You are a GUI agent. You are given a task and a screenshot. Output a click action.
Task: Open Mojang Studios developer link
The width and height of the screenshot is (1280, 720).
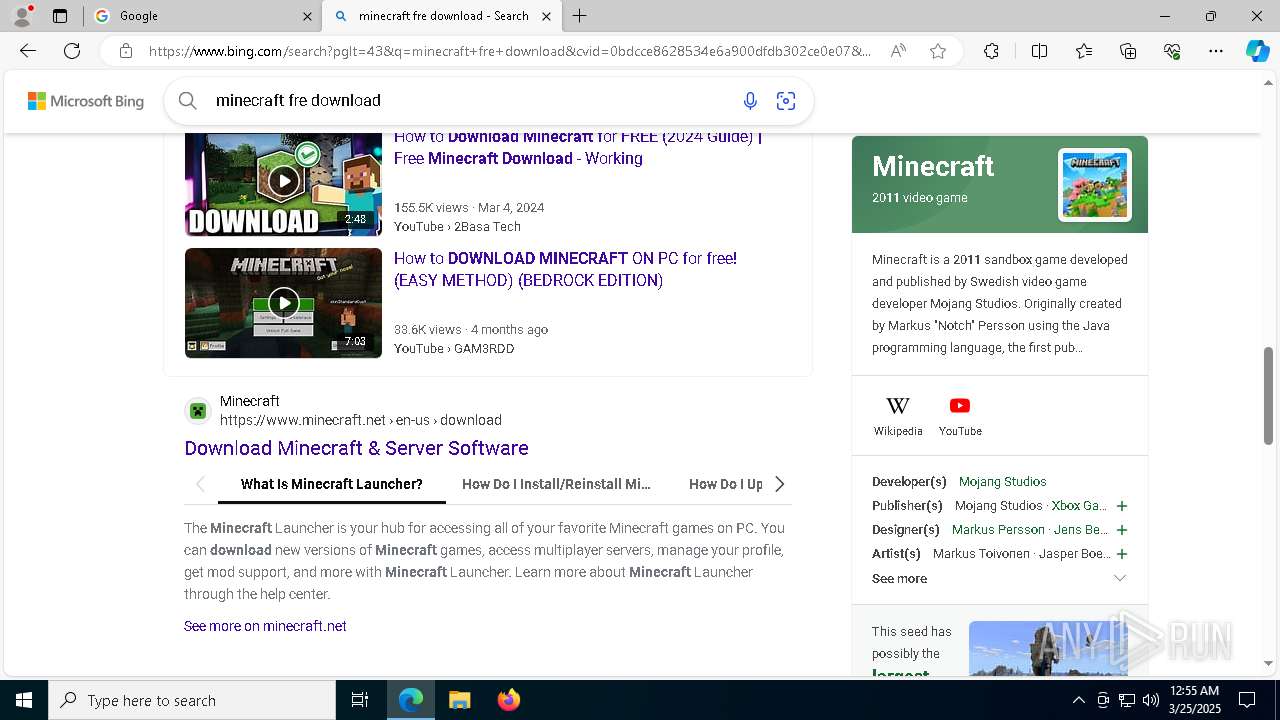click(x=1003, y=482)
